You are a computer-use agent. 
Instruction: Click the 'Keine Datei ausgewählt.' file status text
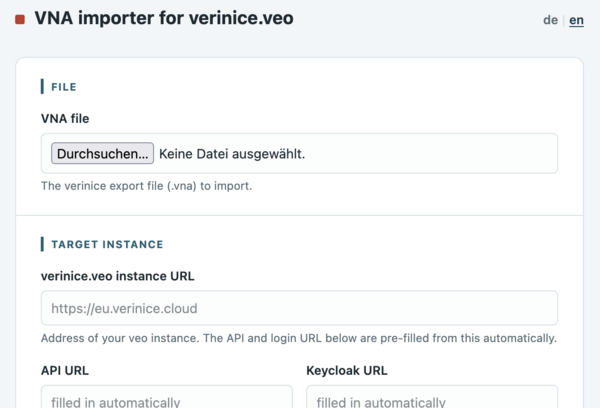click(232, 154)
